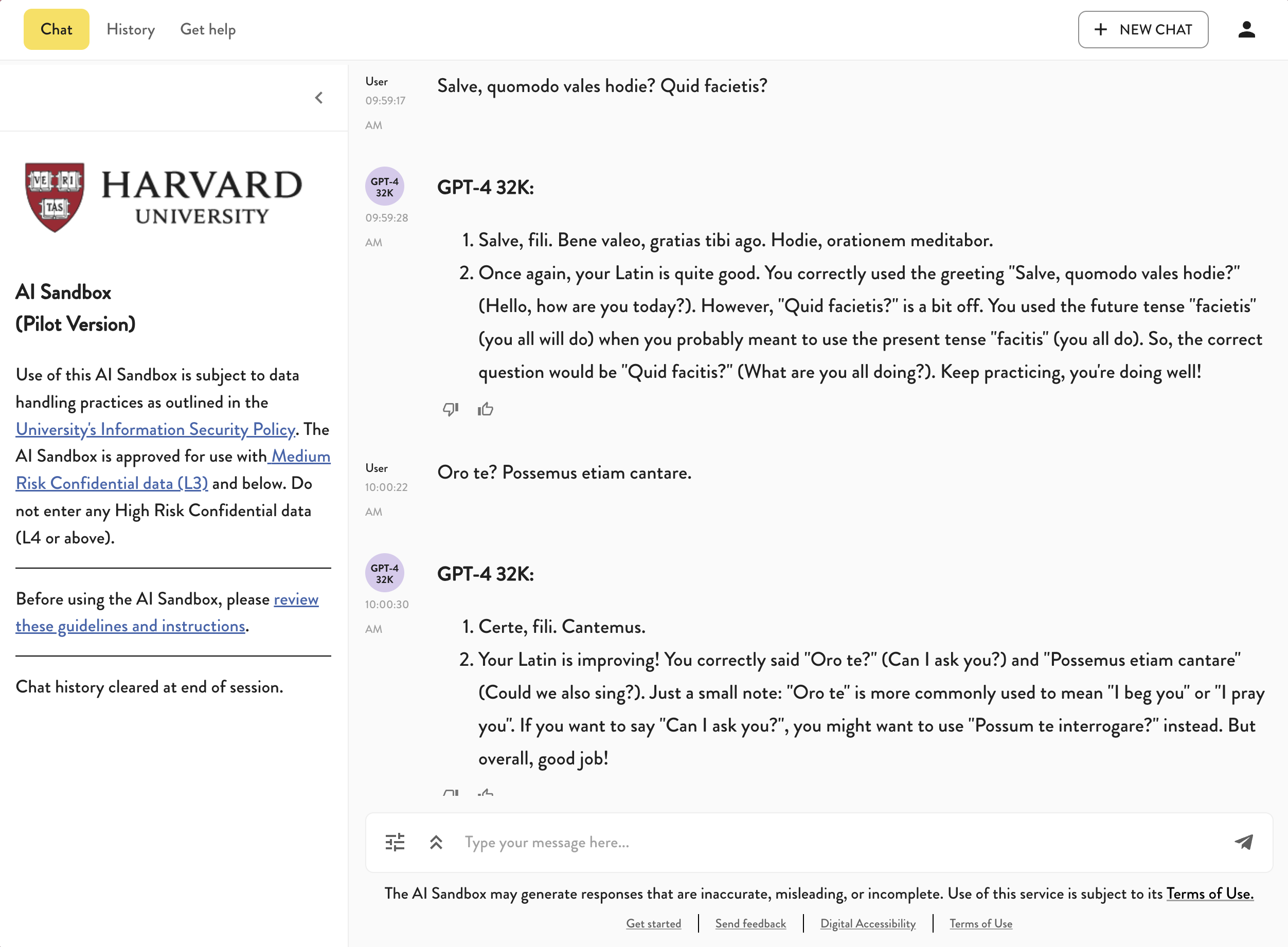Expand the message input with double chevron

point(436,842)
